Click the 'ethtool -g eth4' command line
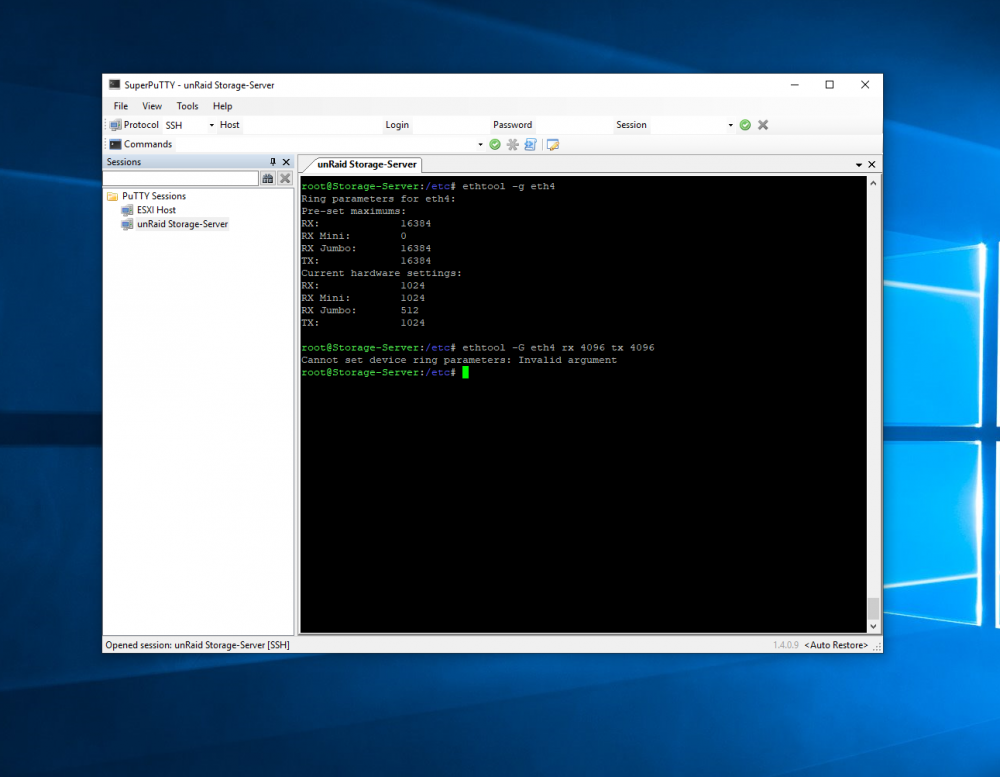The height and width of the screenshot is (777, 1000). [428, 186]
